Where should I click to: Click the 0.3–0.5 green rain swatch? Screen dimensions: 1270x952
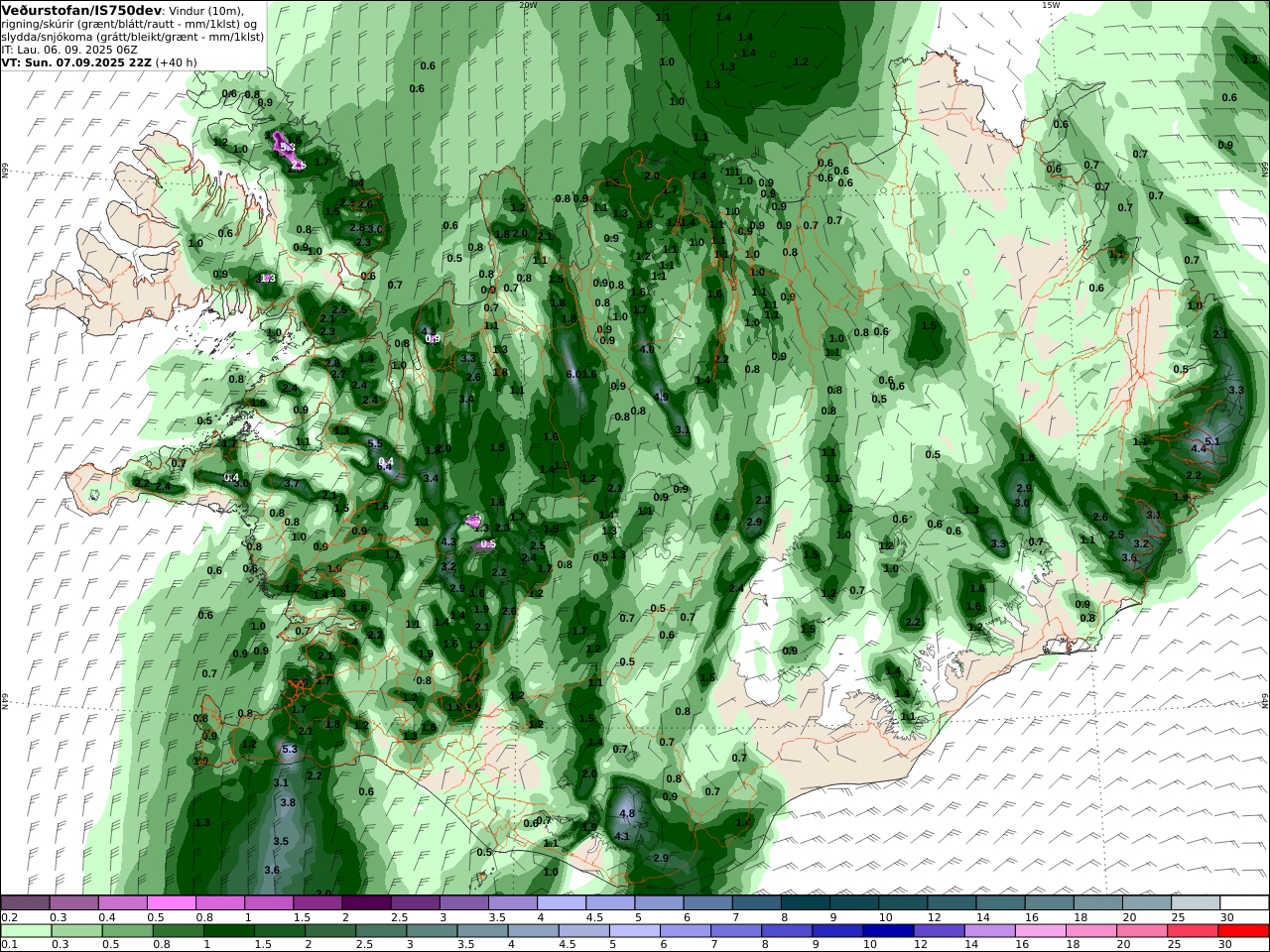[x=77, y=931]
